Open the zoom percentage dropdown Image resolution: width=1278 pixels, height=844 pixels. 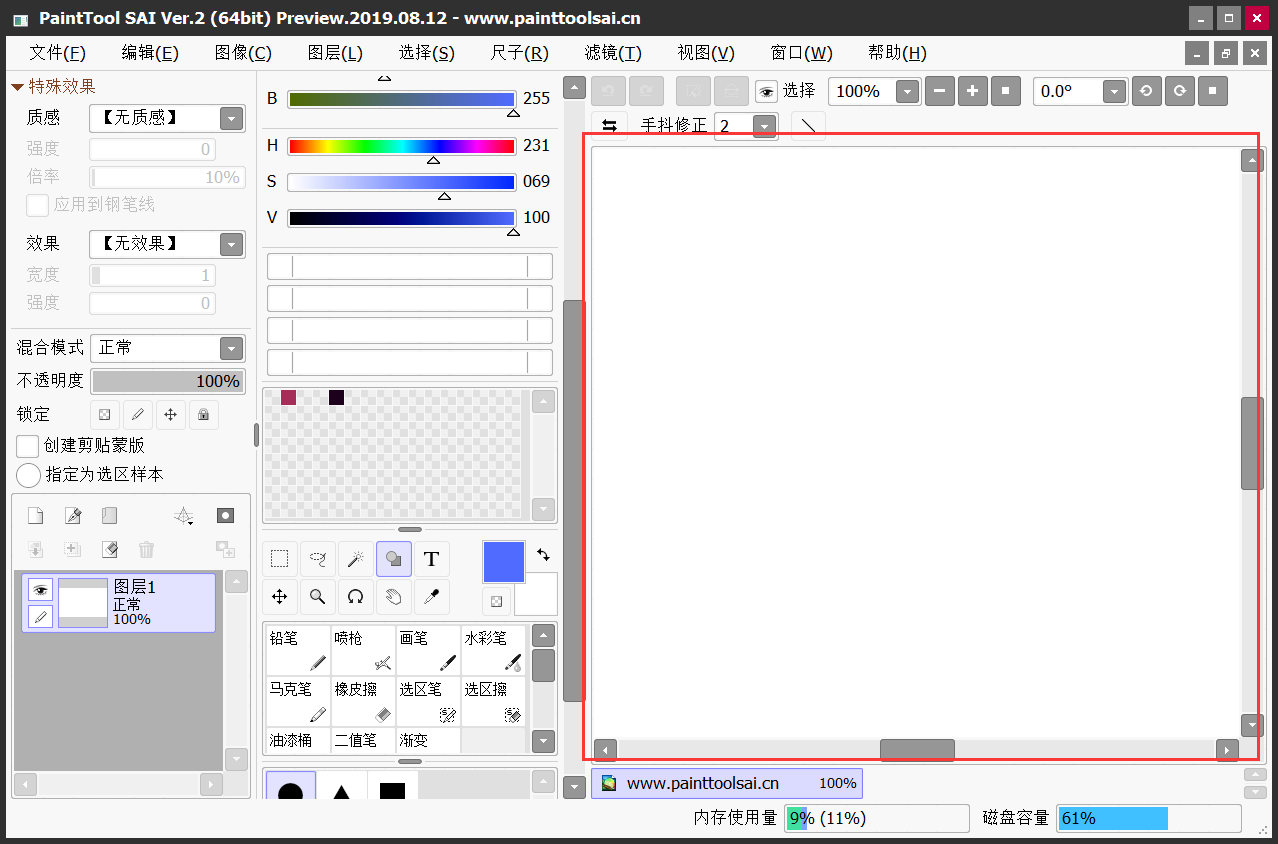(907, 91)
